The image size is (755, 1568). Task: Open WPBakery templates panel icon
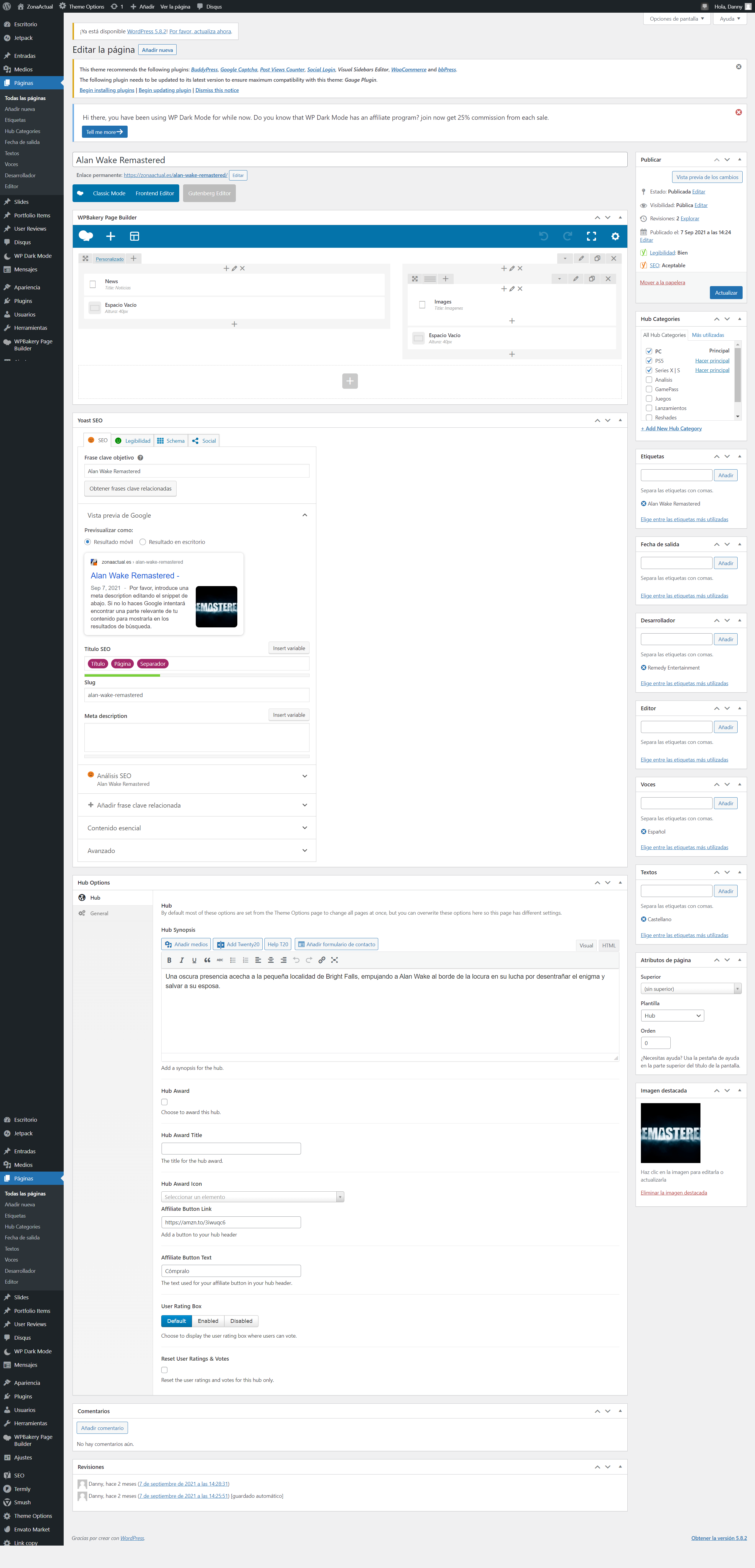pos(134,236)
